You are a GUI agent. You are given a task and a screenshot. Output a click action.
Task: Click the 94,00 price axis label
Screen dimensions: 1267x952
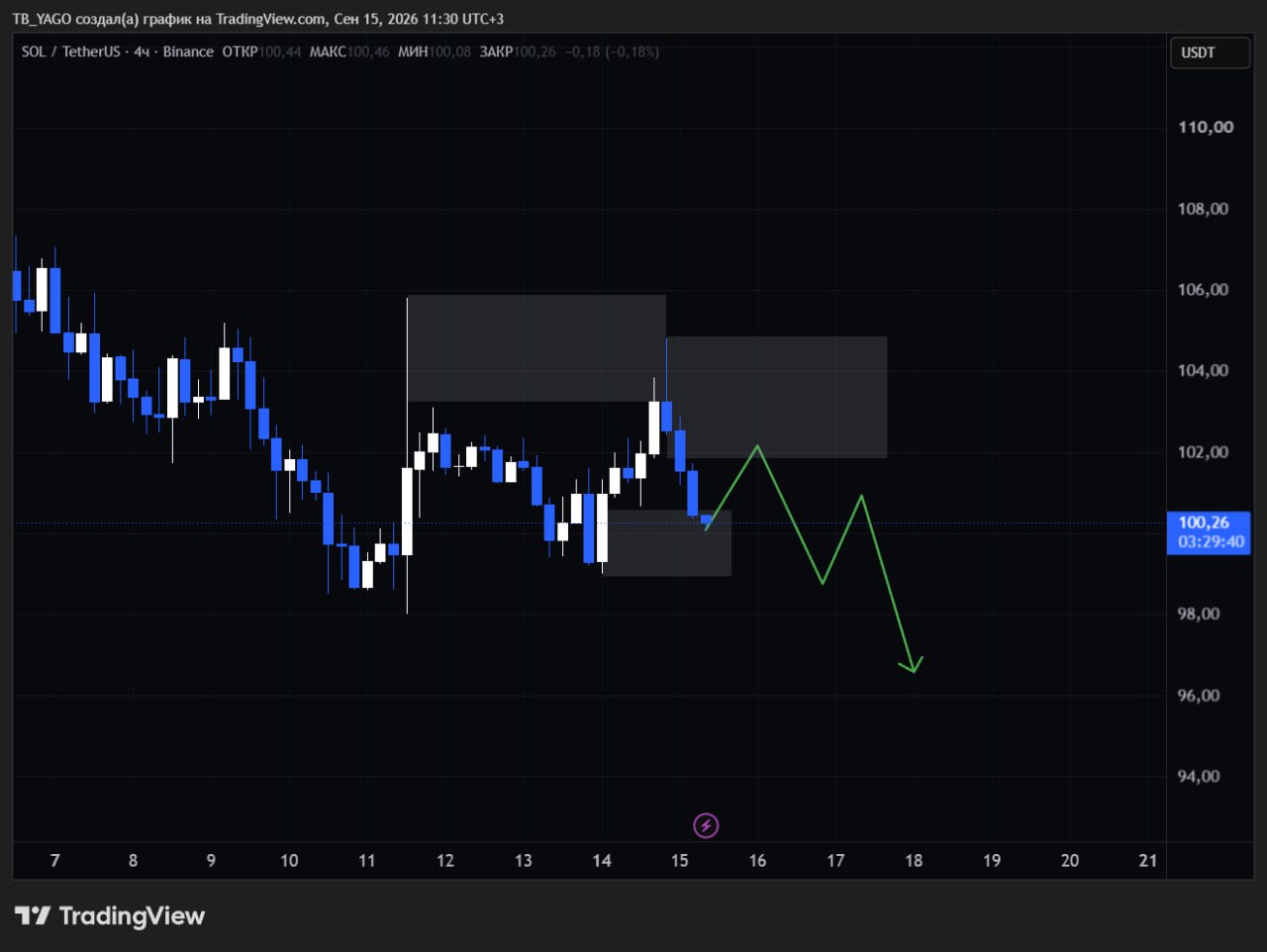point(1199,776)
